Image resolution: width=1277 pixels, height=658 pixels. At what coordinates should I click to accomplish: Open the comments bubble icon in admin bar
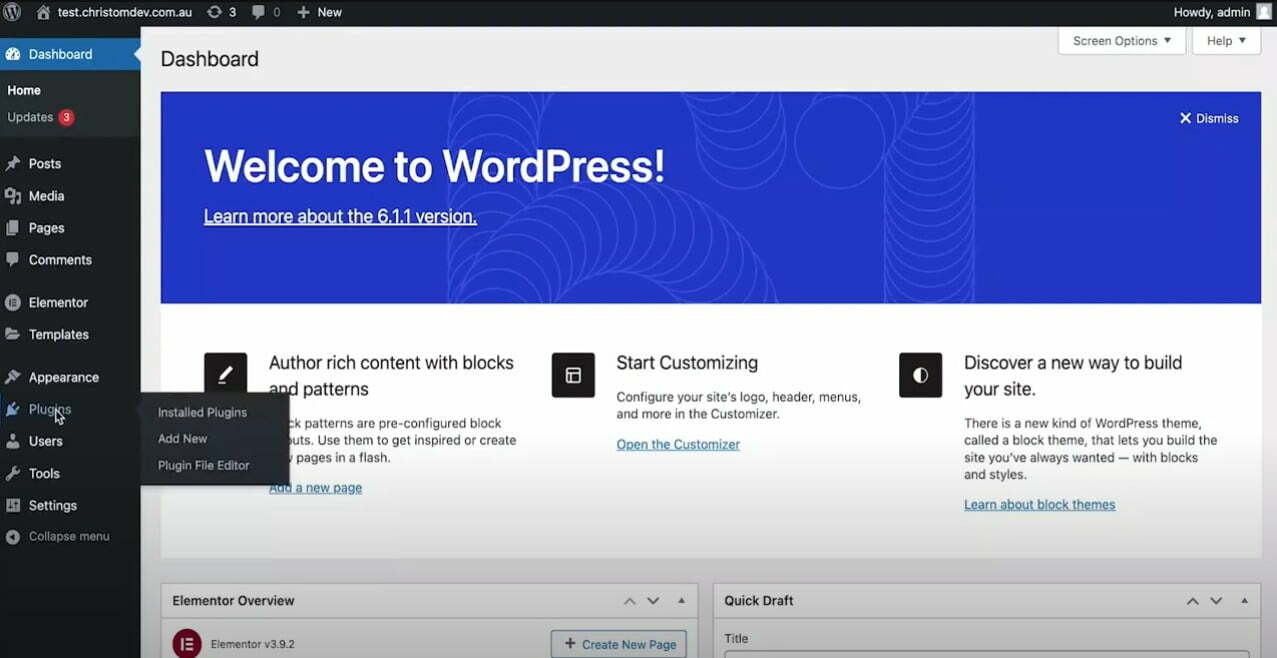(x=259, y=13)
